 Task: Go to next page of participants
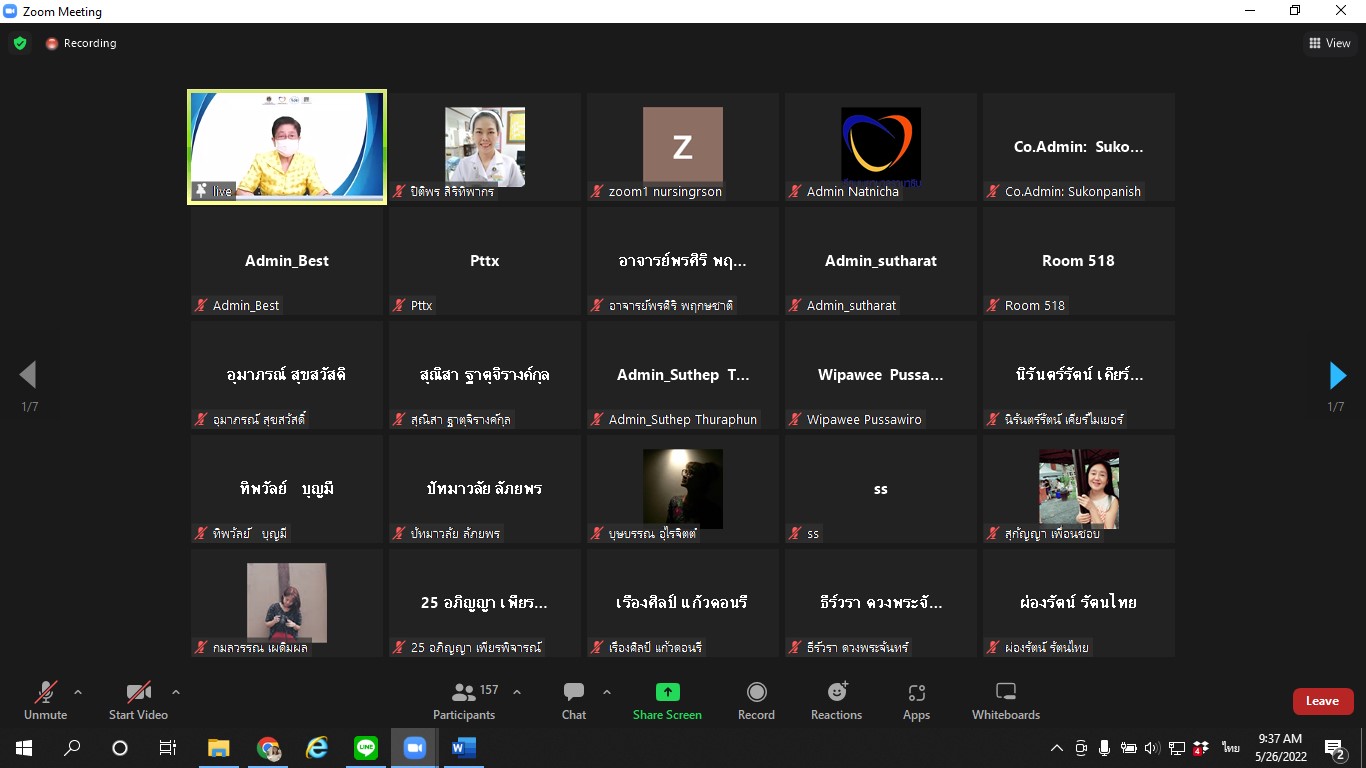coord(1337,375)
